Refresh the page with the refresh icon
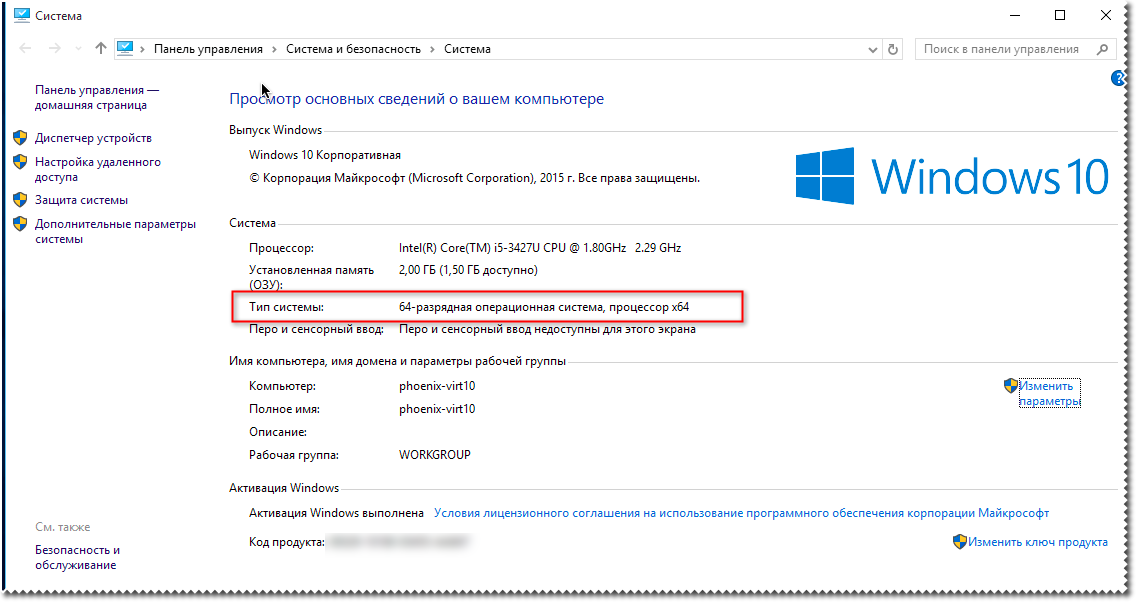1138x604 pixels. [893, 49]
